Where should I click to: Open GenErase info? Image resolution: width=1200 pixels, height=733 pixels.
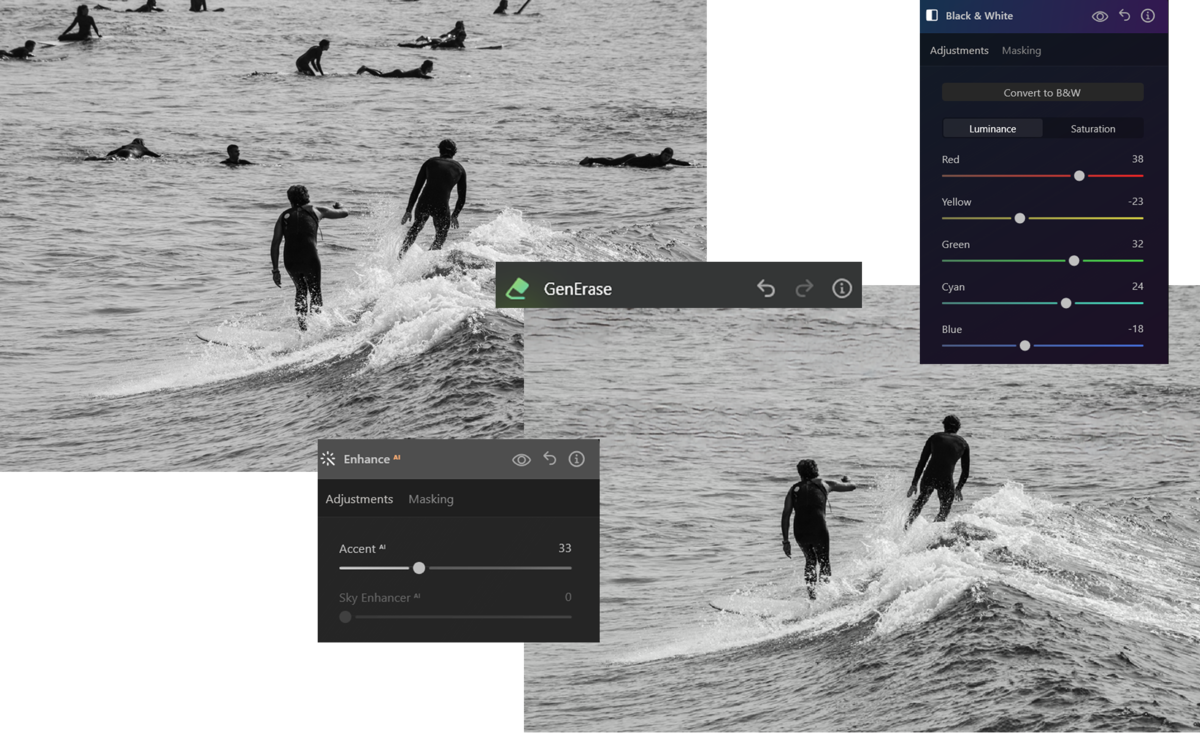[x=842, y=289]
